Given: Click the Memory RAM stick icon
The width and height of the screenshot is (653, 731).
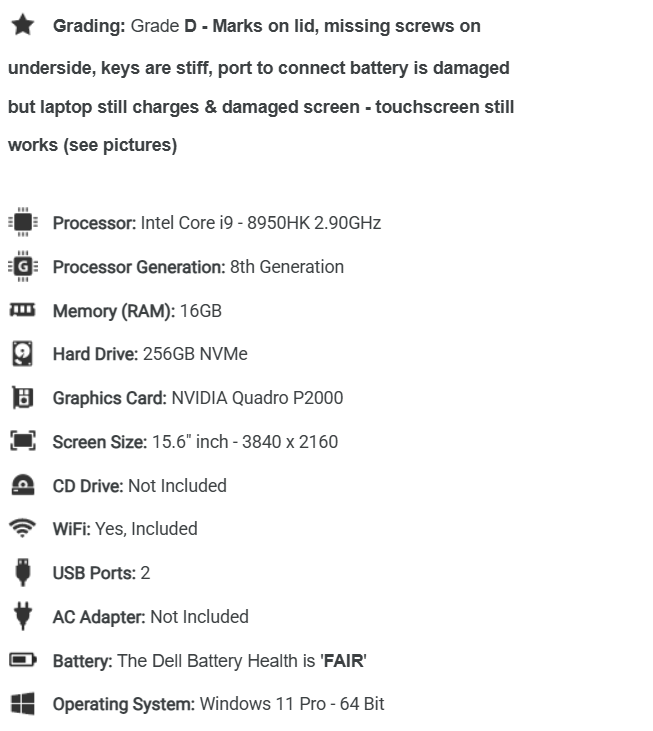Looking at the screenshot, I should click(x=22, y=310).
